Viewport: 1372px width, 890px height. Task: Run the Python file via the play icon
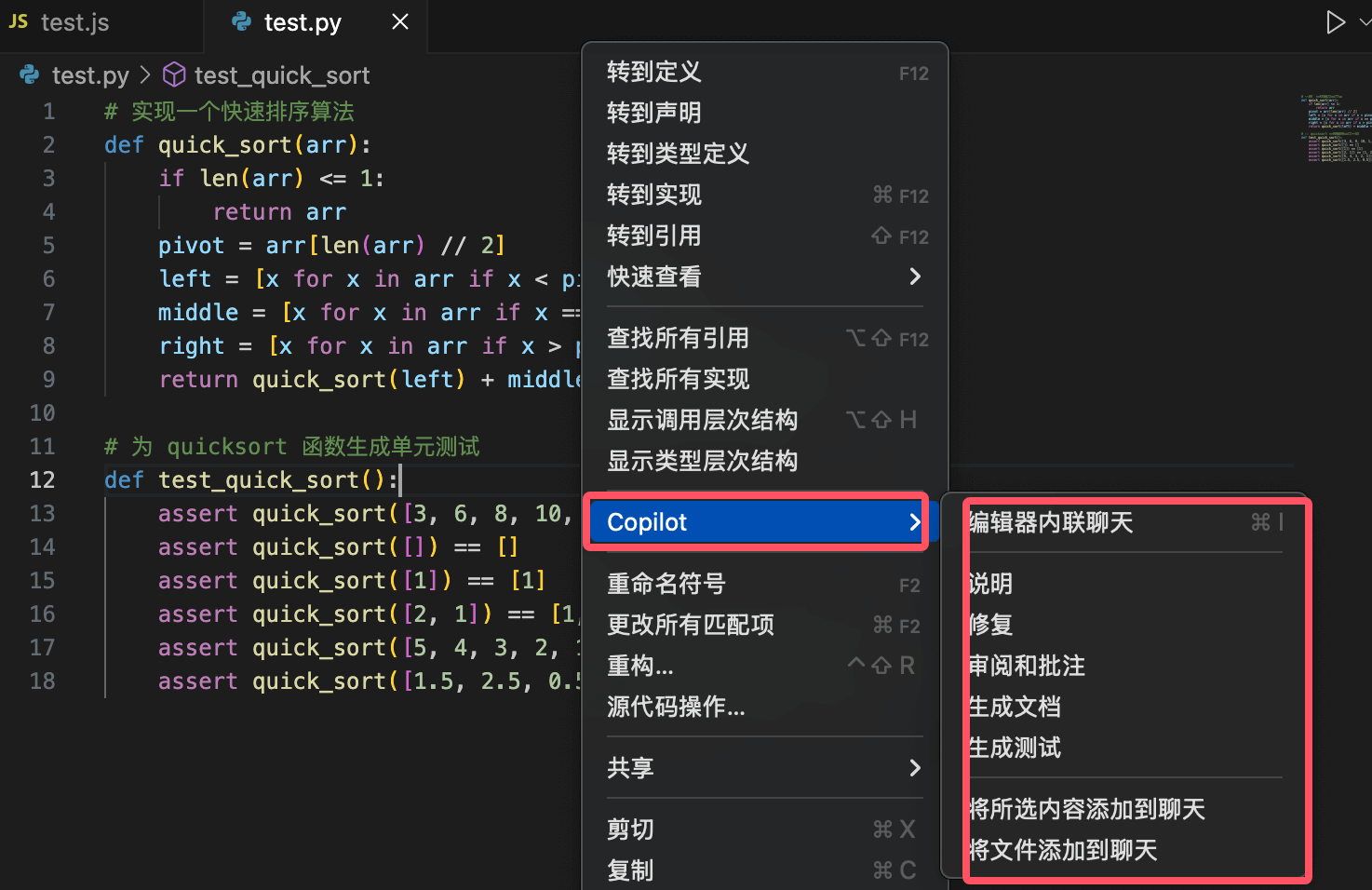1337,20
